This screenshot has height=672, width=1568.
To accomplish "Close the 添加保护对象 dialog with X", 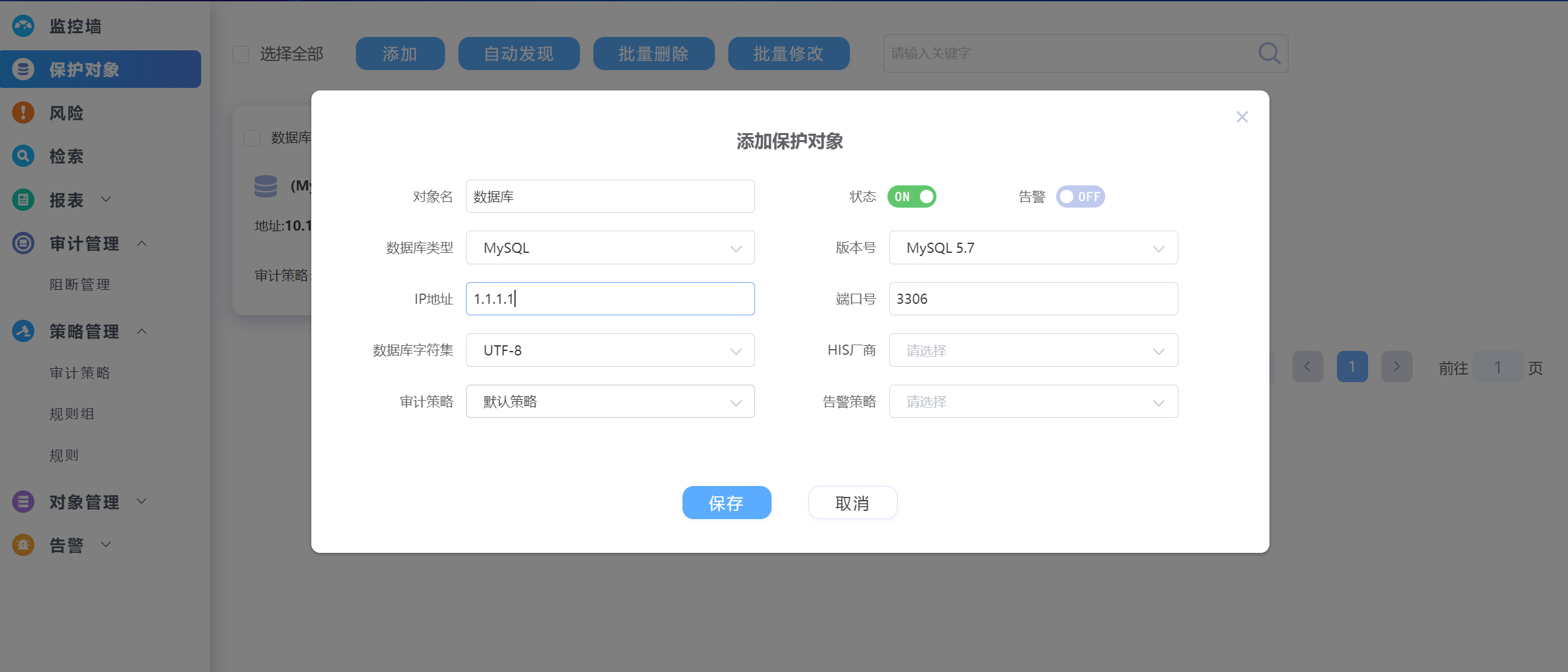I will [1241, 117].
